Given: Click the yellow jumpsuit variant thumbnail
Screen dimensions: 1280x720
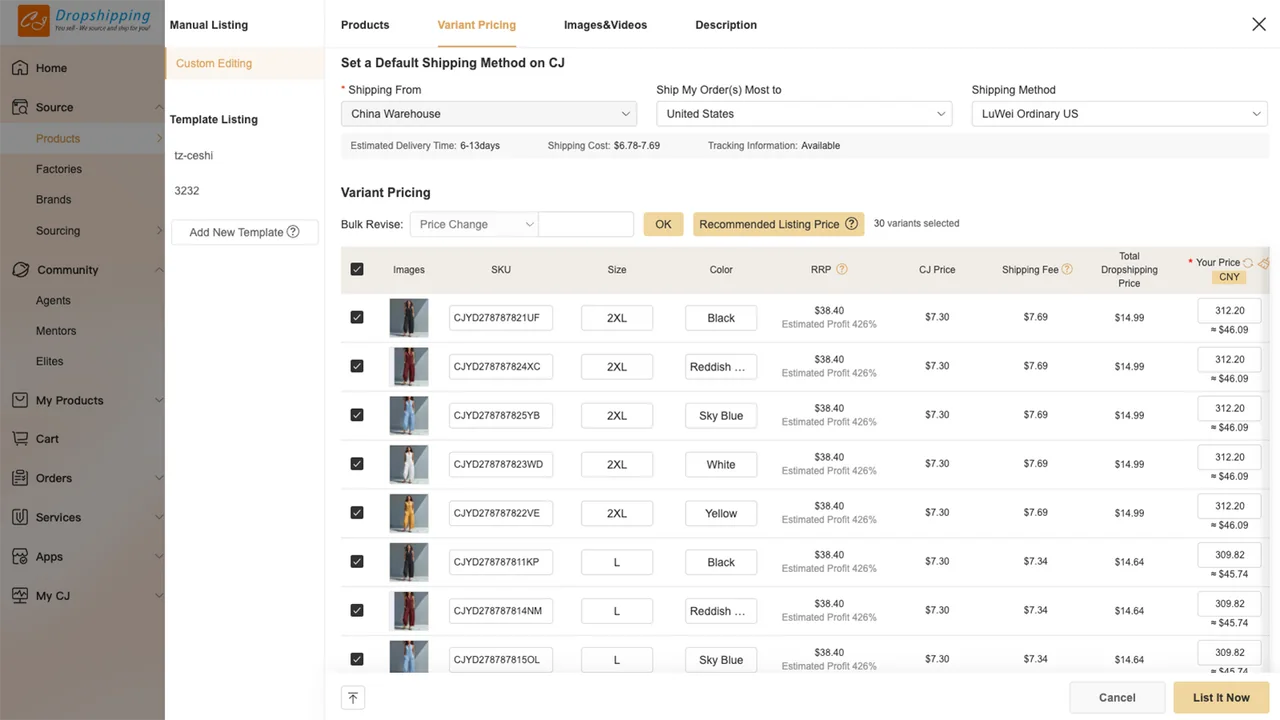Looking at the screenshot, I should click(x=409, y=513).
